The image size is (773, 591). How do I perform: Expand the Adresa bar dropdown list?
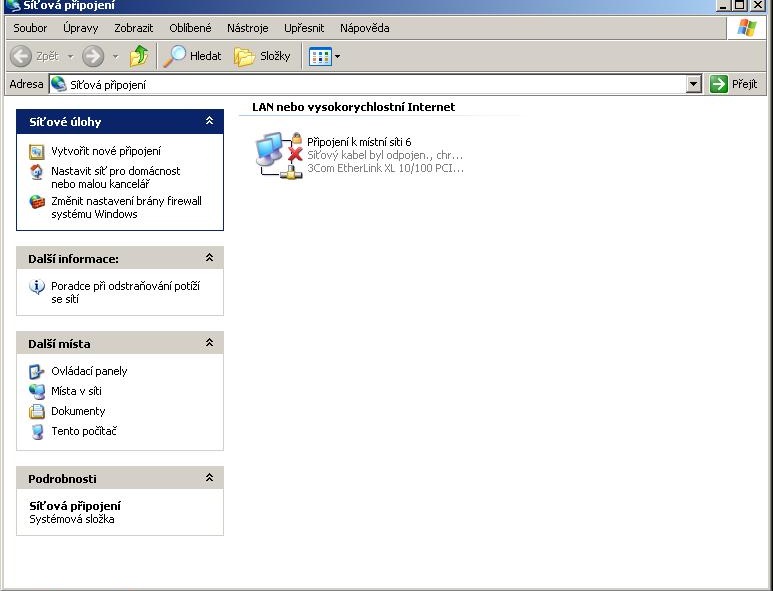point(694,85)
